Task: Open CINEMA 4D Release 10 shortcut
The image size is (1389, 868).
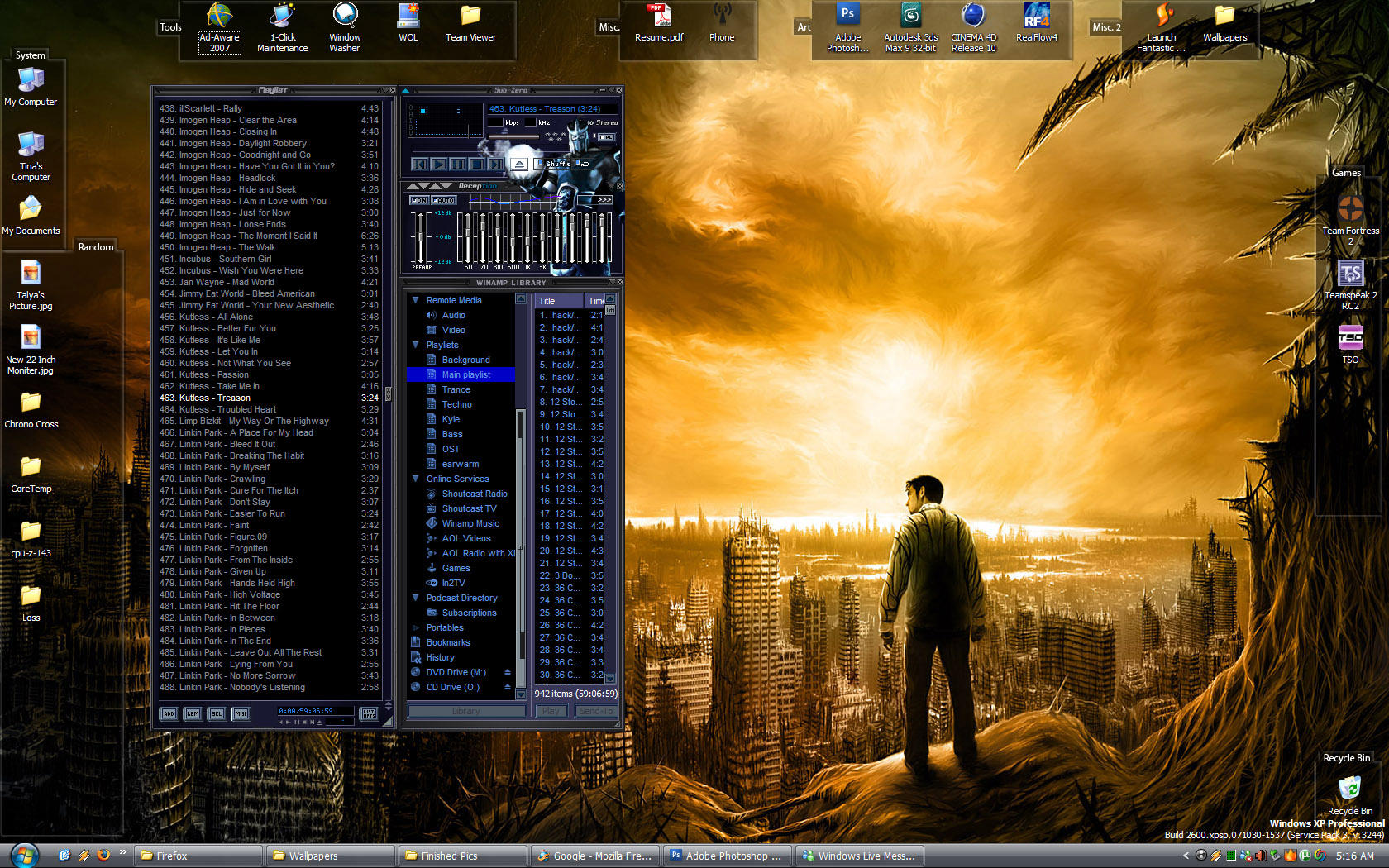Action: 974,28
